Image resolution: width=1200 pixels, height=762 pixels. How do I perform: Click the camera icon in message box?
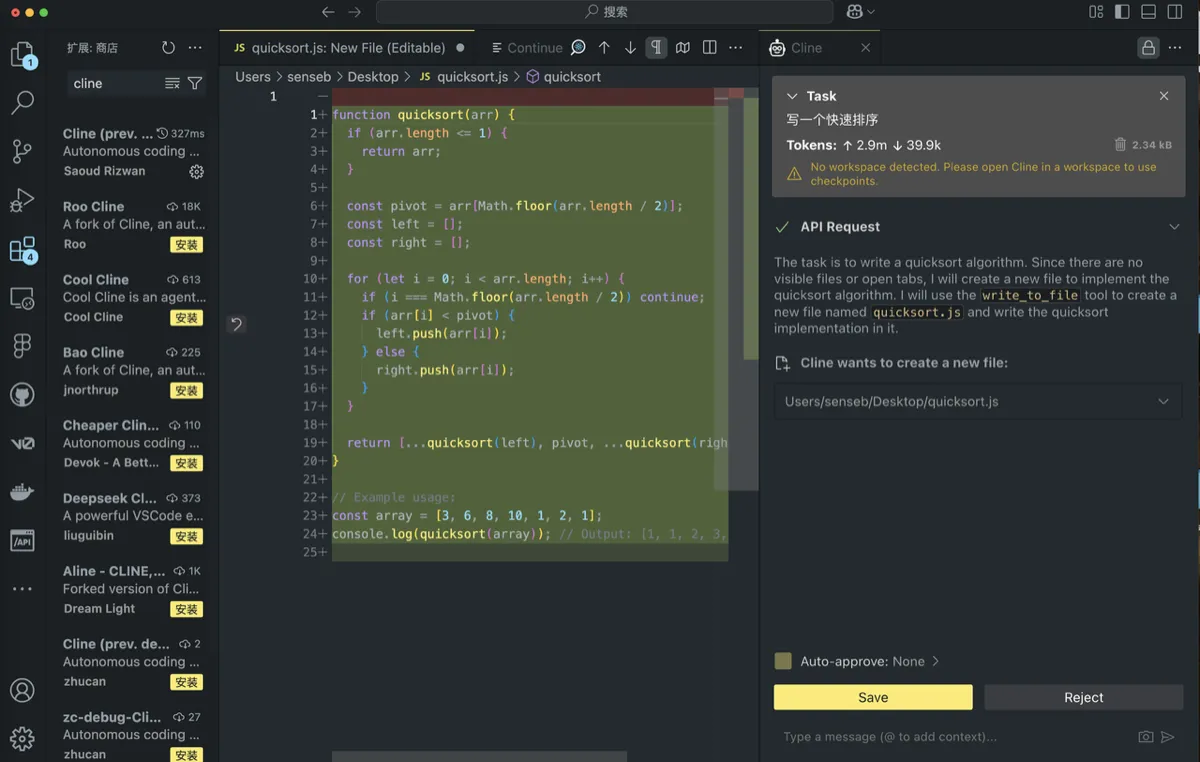click(1146, 737)
